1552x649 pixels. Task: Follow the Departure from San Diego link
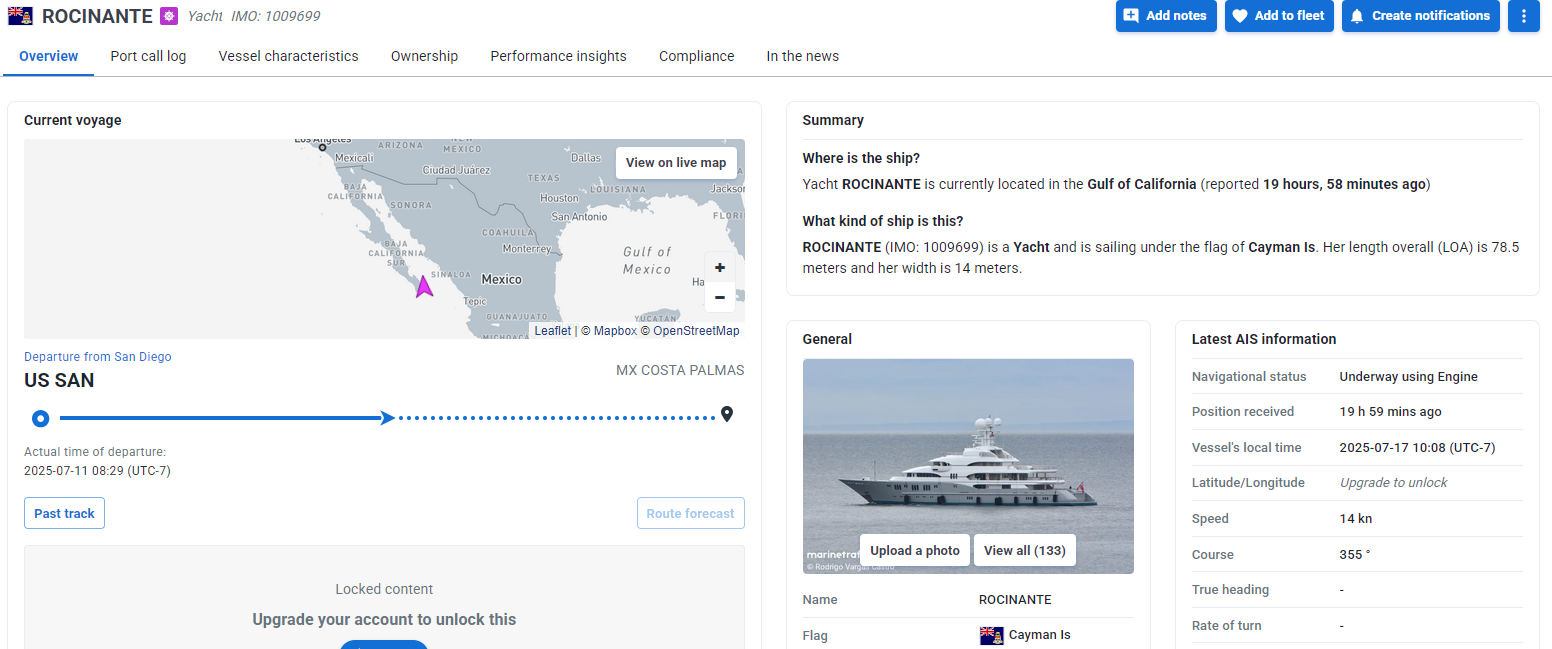[98, 357]
